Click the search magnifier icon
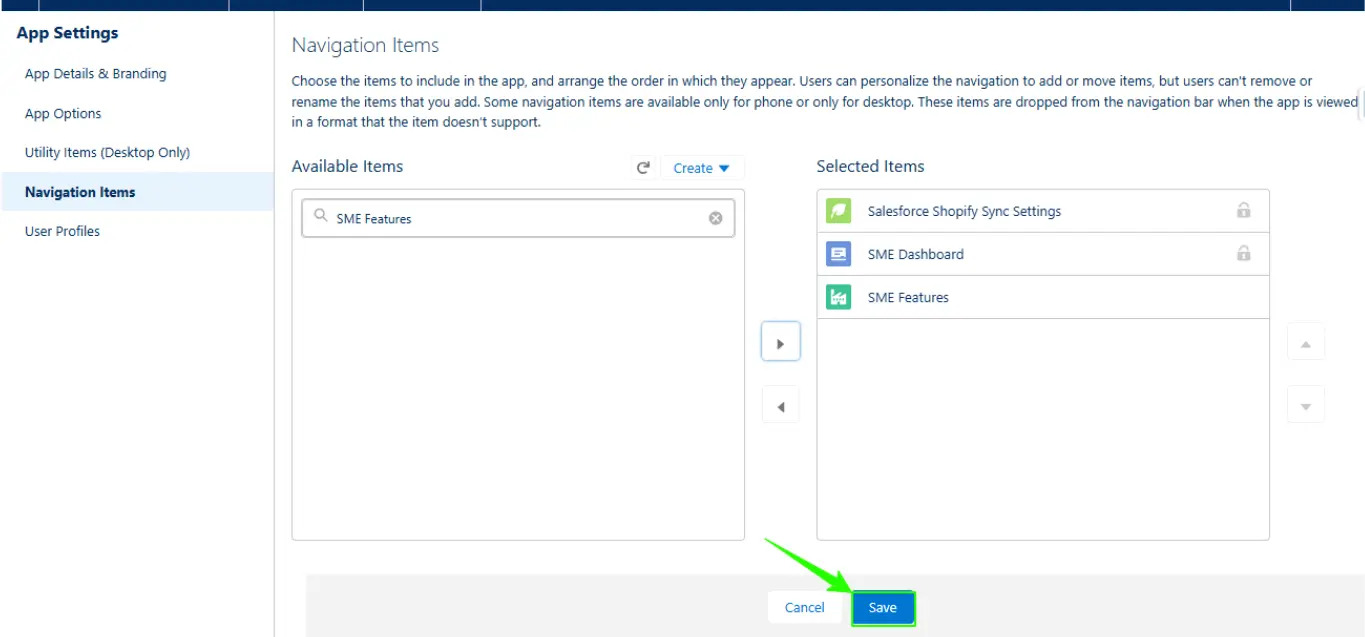1365x637 pixels. [320, 216]
